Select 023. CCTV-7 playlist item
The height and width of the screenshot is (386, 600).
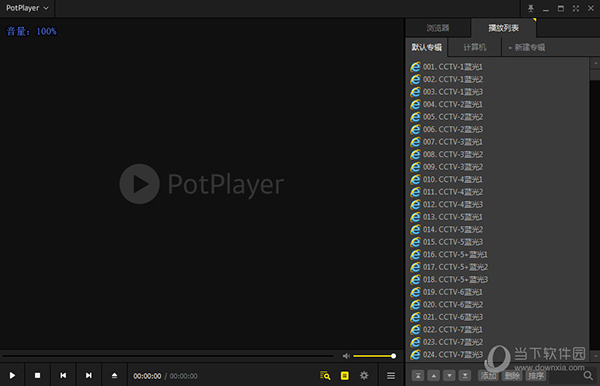497,342
